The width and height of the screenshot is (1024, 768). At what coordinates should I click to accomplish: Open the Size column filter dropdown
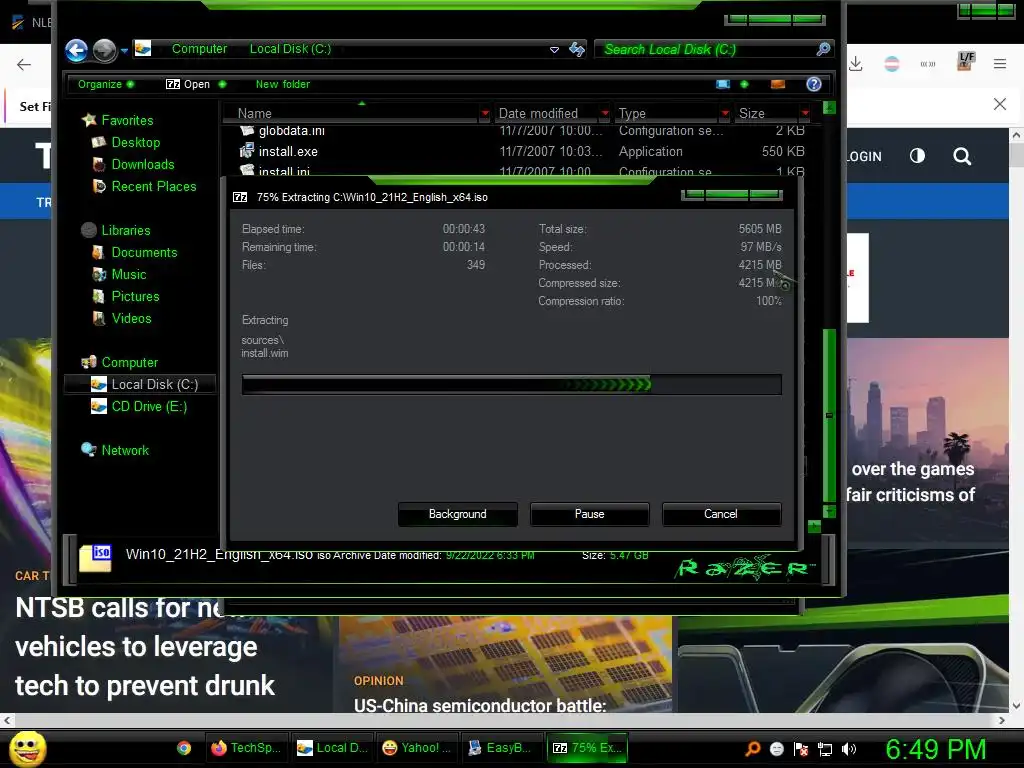(805, 114)
